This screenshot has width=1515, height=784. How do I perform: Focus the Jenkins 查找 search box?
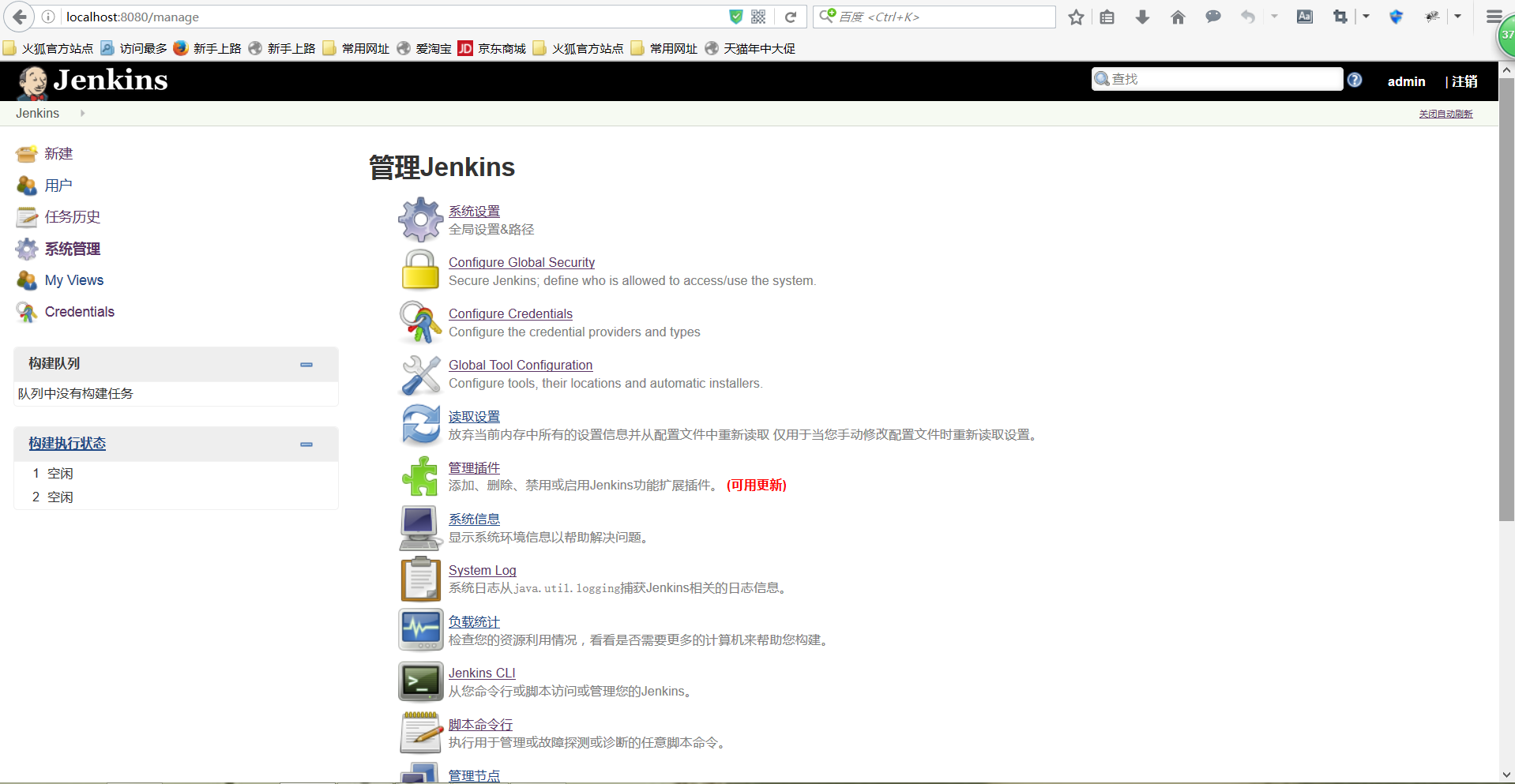(x=1217, y=79)
